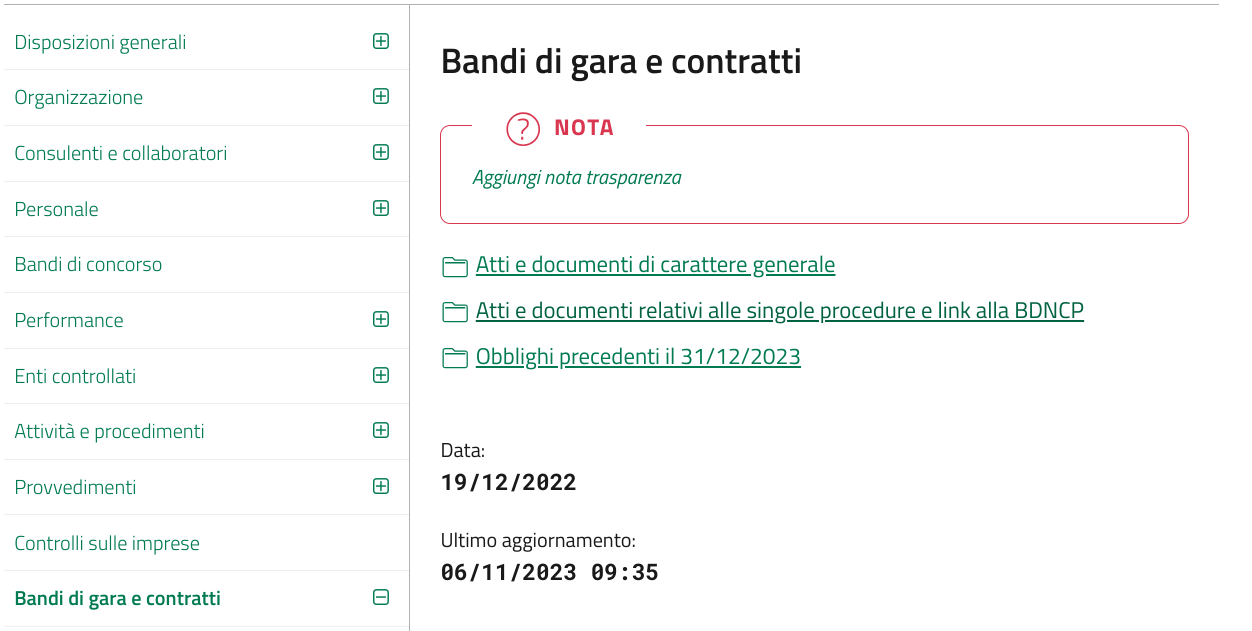The image size is (1252, 631).
Task: Click Aggiungi nota trasparenza text
Action: [577, 178]
